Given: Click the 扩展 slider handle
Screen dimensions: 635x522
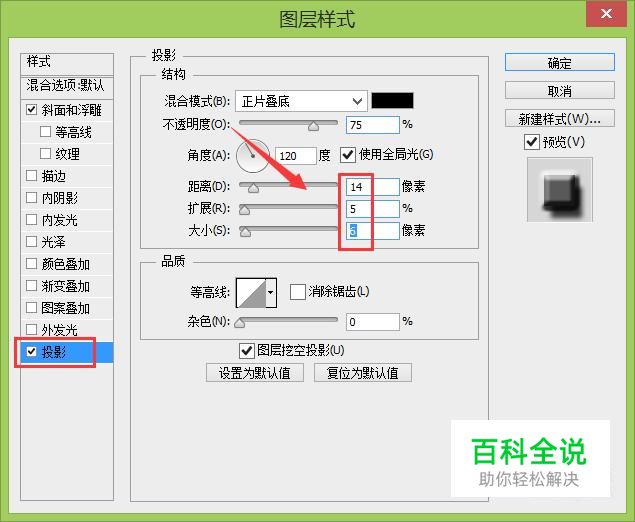Looking at the screenshot, I should click(x=245, y=210).
